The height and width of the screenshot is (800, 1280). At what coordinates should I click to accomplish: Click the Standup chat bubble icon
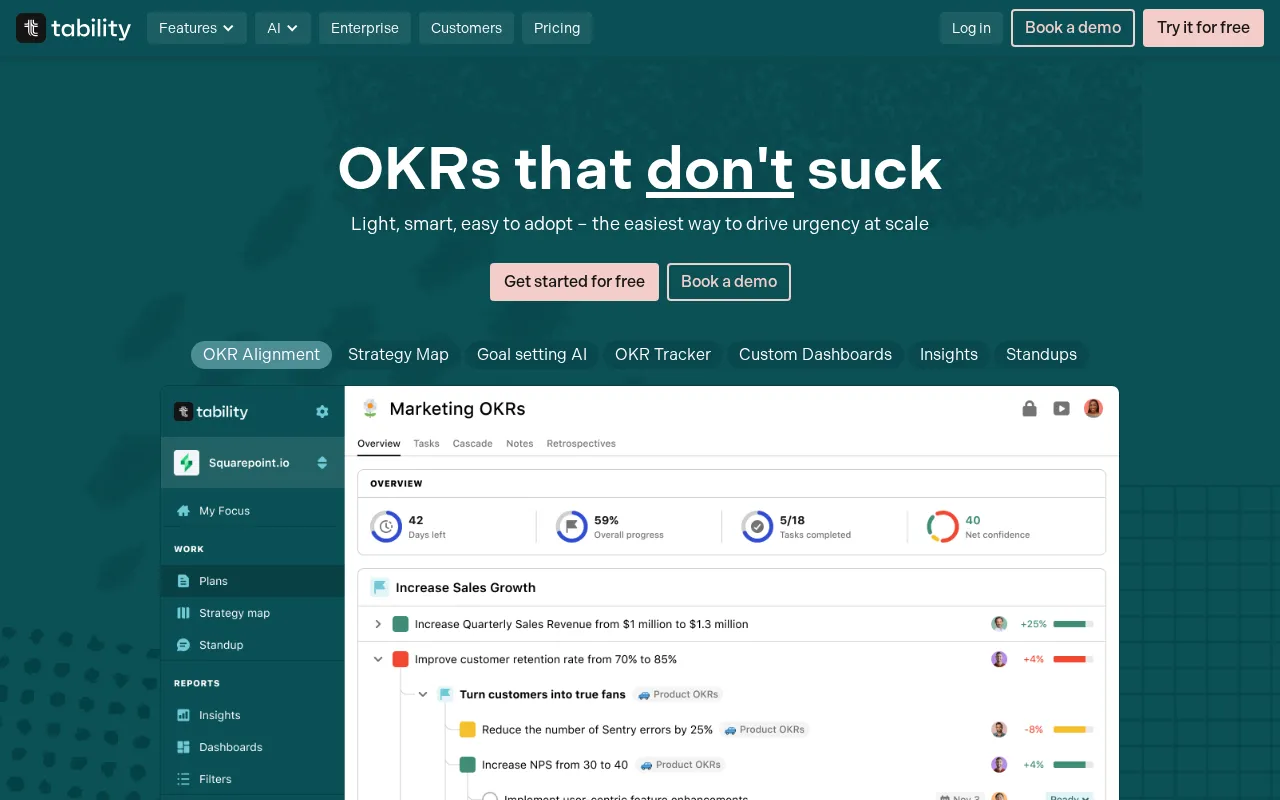coord(183,645)
